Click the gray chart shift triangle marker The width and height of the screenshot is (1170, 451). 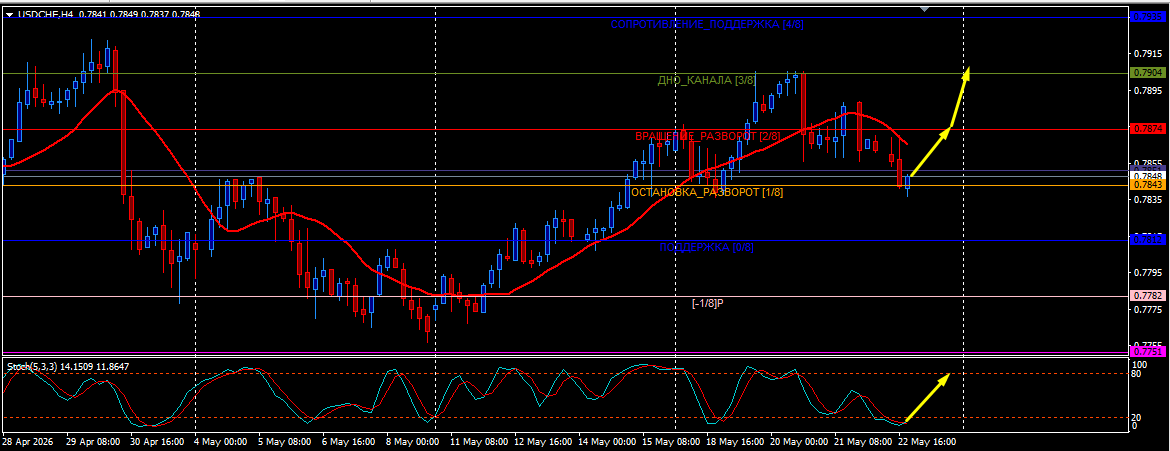coord(925,9)
